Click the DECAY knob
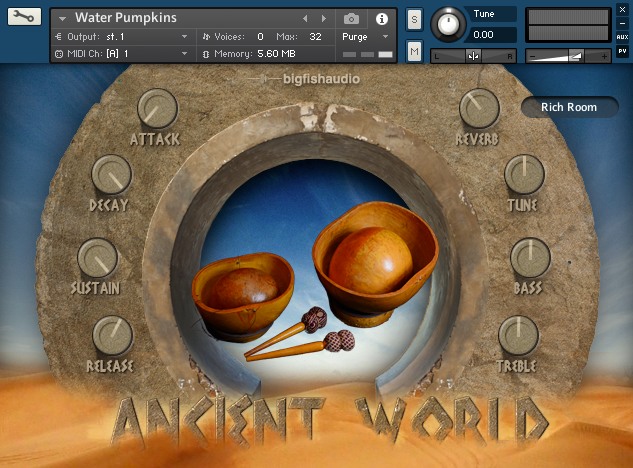 point(111,174)
